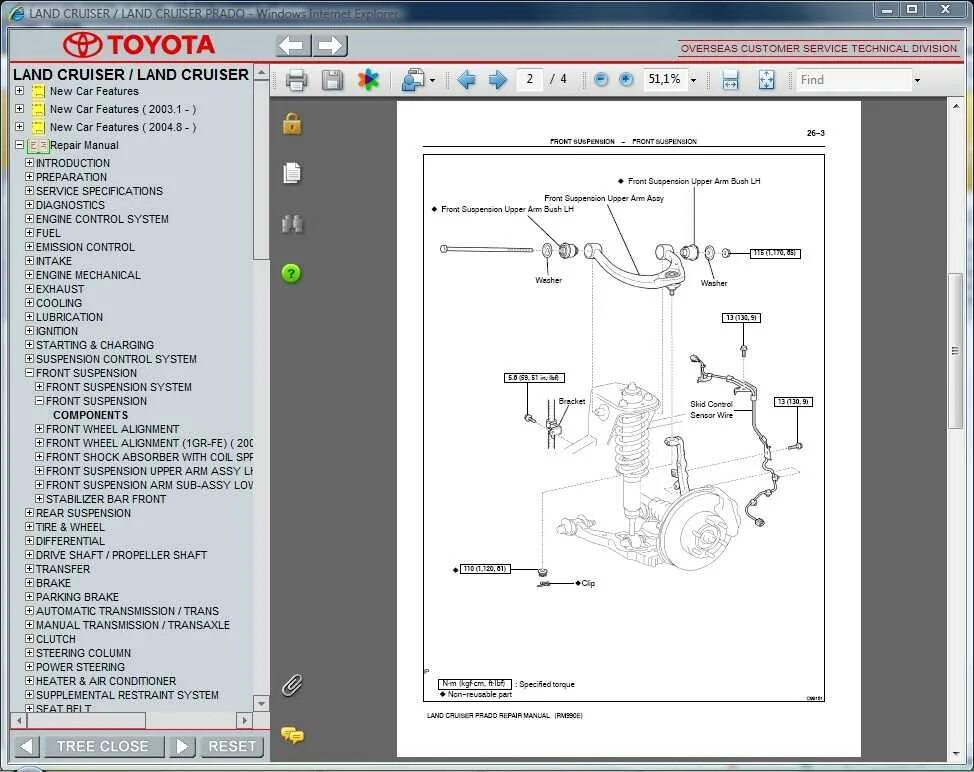974x772 pixels.
Task: Open STARTING & CHARGING section
Action: (94, 345)
